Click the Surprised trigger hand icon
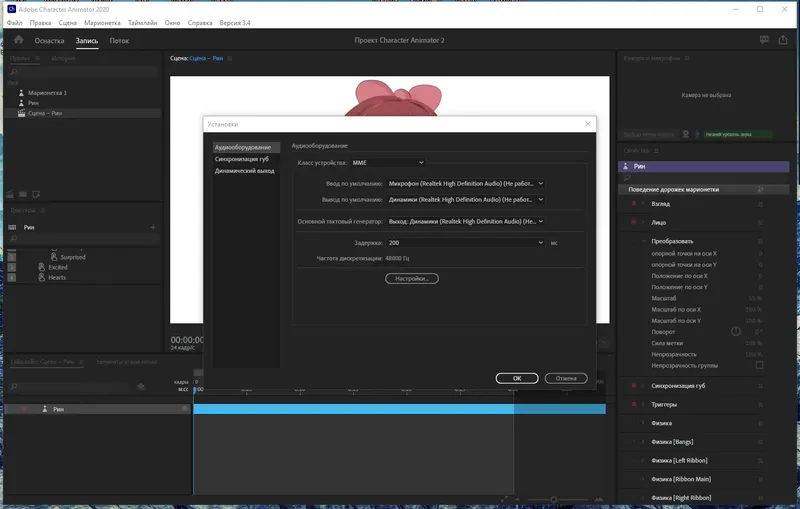800x509 pixels. [x=54, y=257]
